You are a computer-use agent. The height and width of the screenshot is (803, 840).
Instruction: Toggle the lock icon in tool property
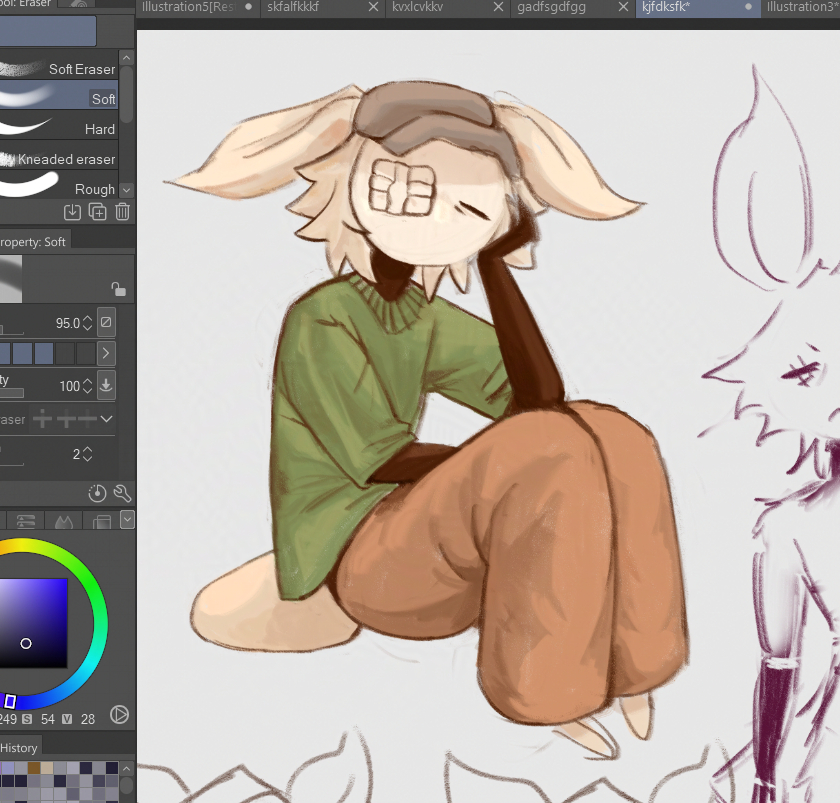click(x=118, y=289)
